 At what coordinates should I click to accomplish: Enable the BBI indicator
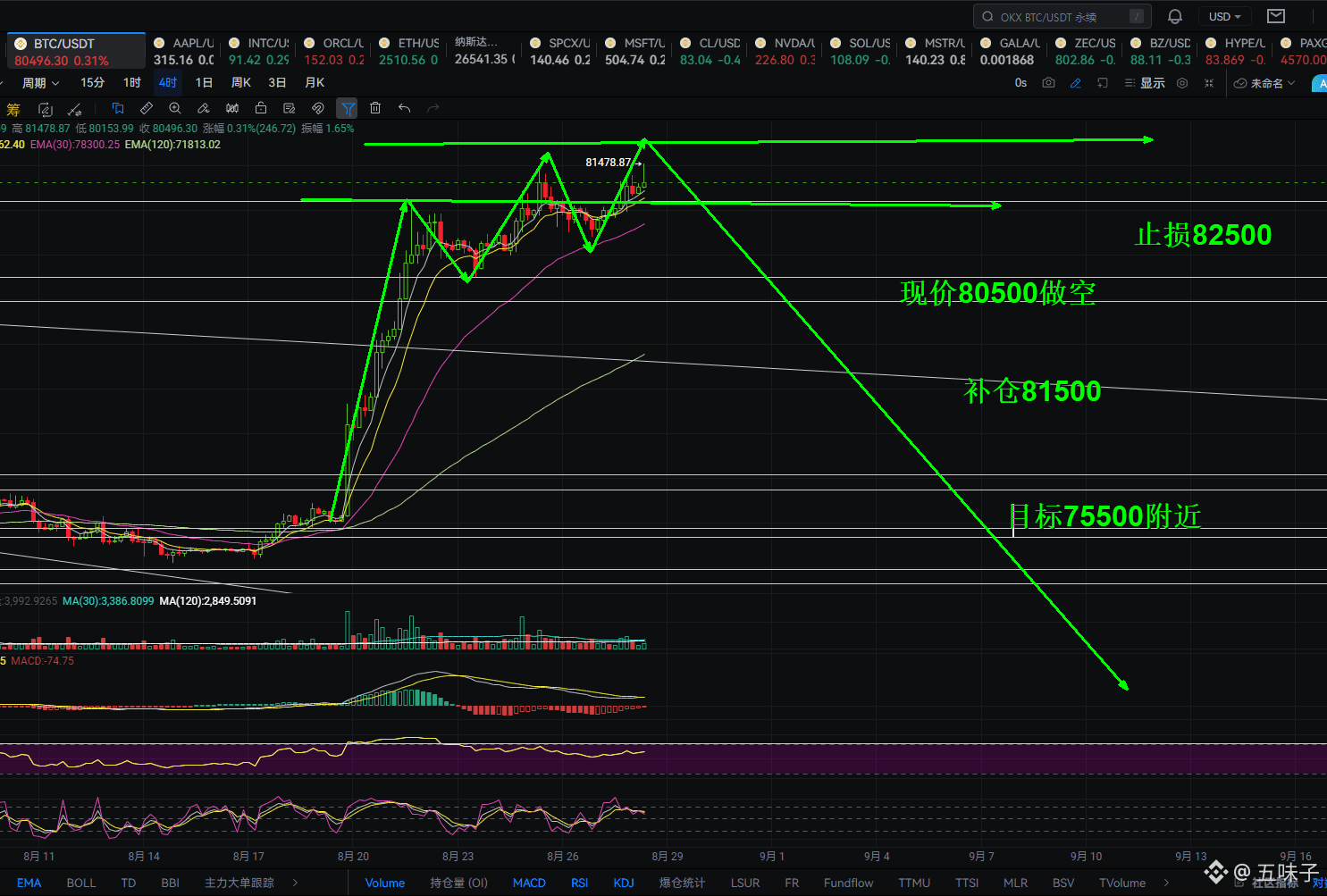coord(171,883)
